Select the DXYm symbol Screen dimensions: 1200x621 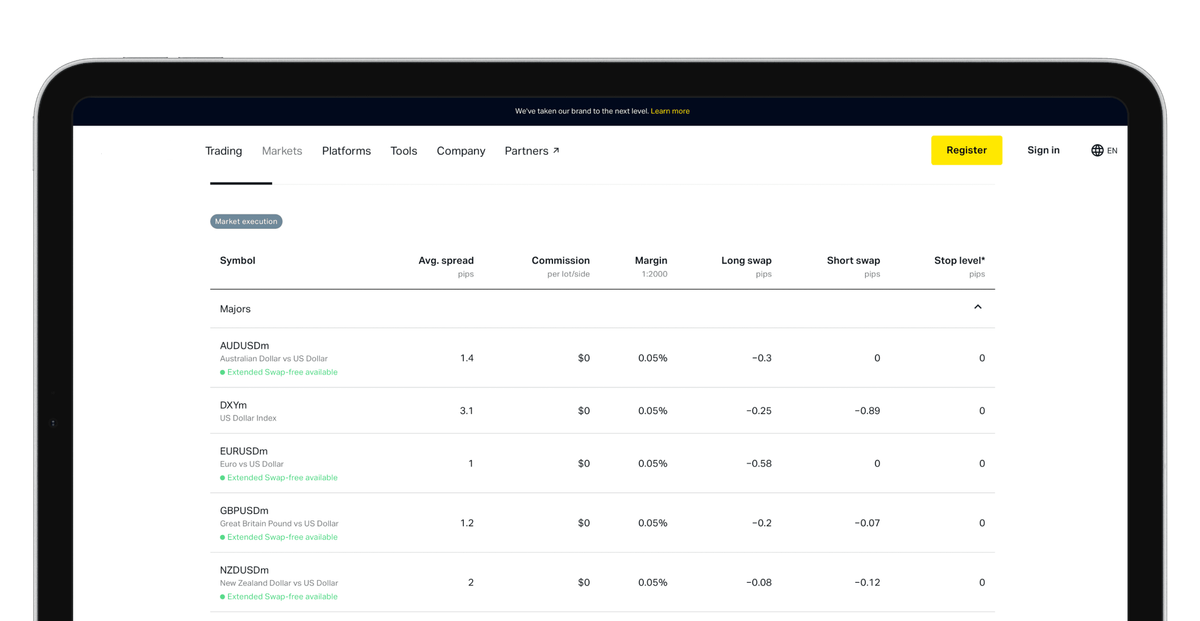coord(233,405)
